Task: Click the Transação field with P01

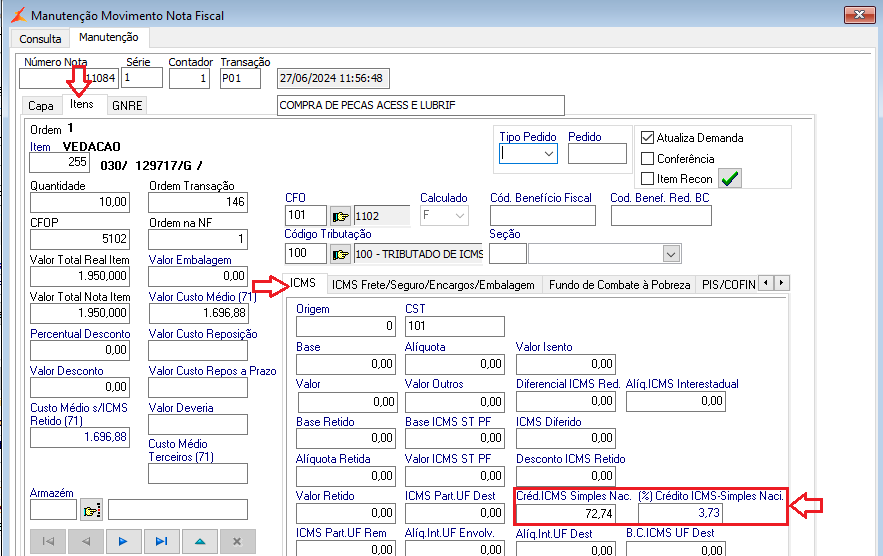Action: tap(240, 78)
